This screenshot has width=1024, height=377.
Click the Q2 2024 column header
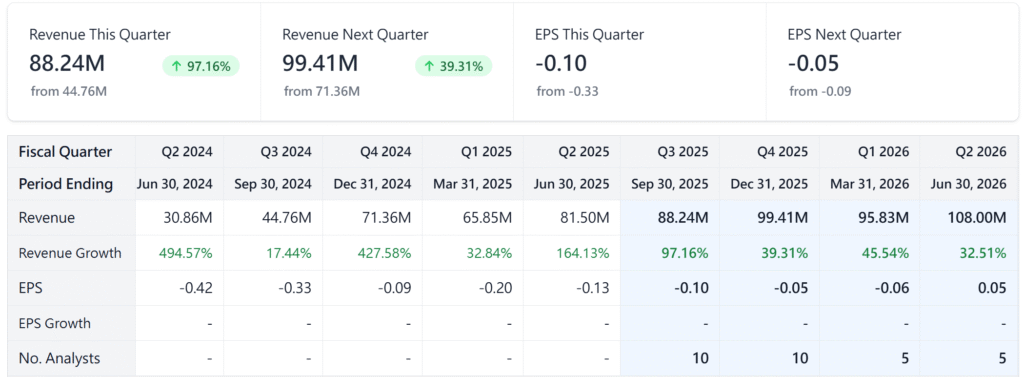coord(187,152)
